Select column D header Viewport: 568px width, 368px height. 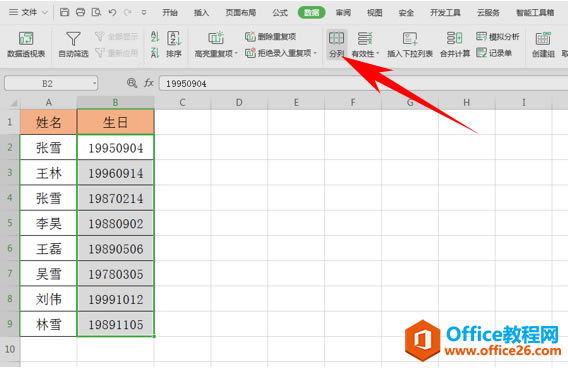pos(239,103)
